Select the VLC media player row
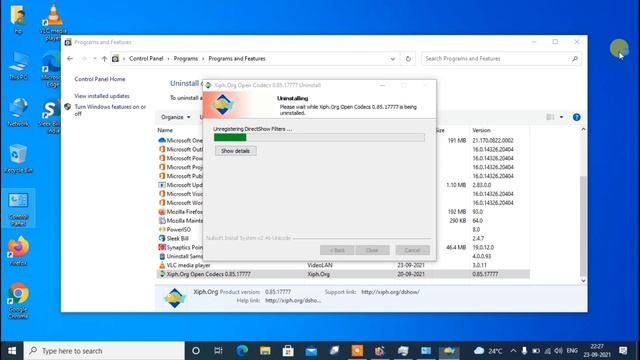This screenshot has height=360, width=640. click(343, 265)
